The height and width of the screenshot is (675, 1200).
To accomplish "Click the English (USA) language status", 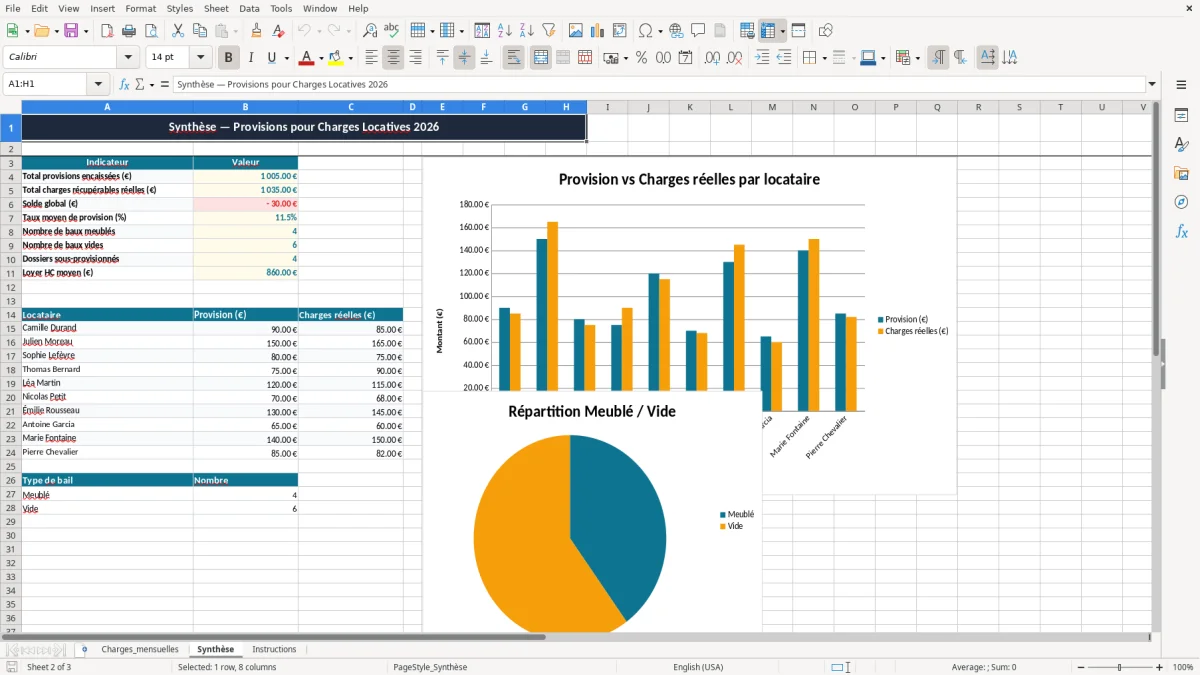I will pyautogui.click(x=698, y=667).
